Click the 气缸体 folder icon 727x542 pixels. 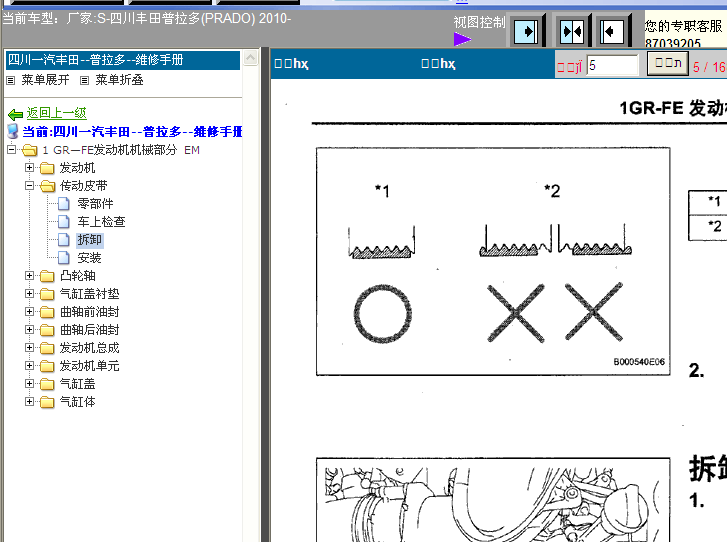pyautogui.click(x=47, y=402)
